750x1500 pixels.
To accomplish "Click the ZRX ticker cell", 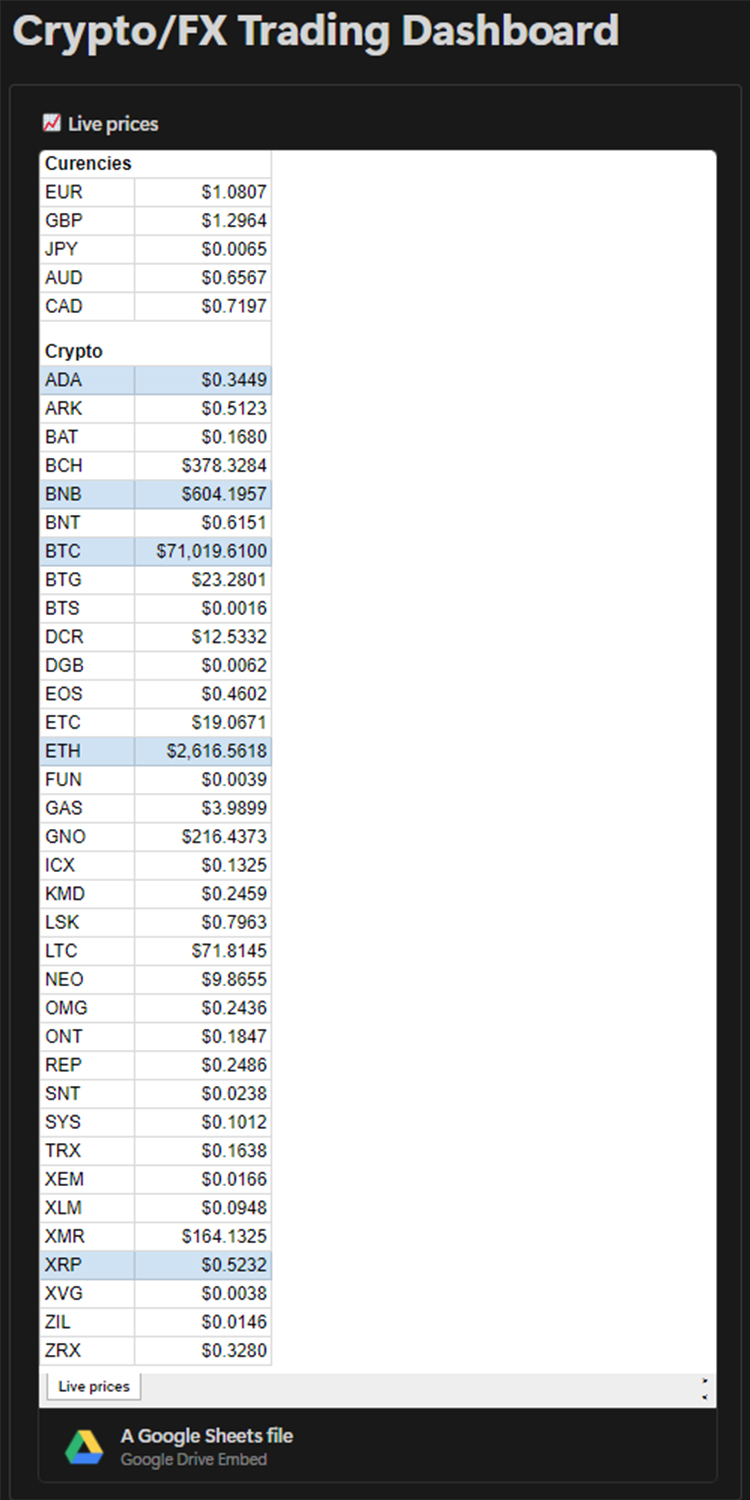I will tap(87, 1351).
